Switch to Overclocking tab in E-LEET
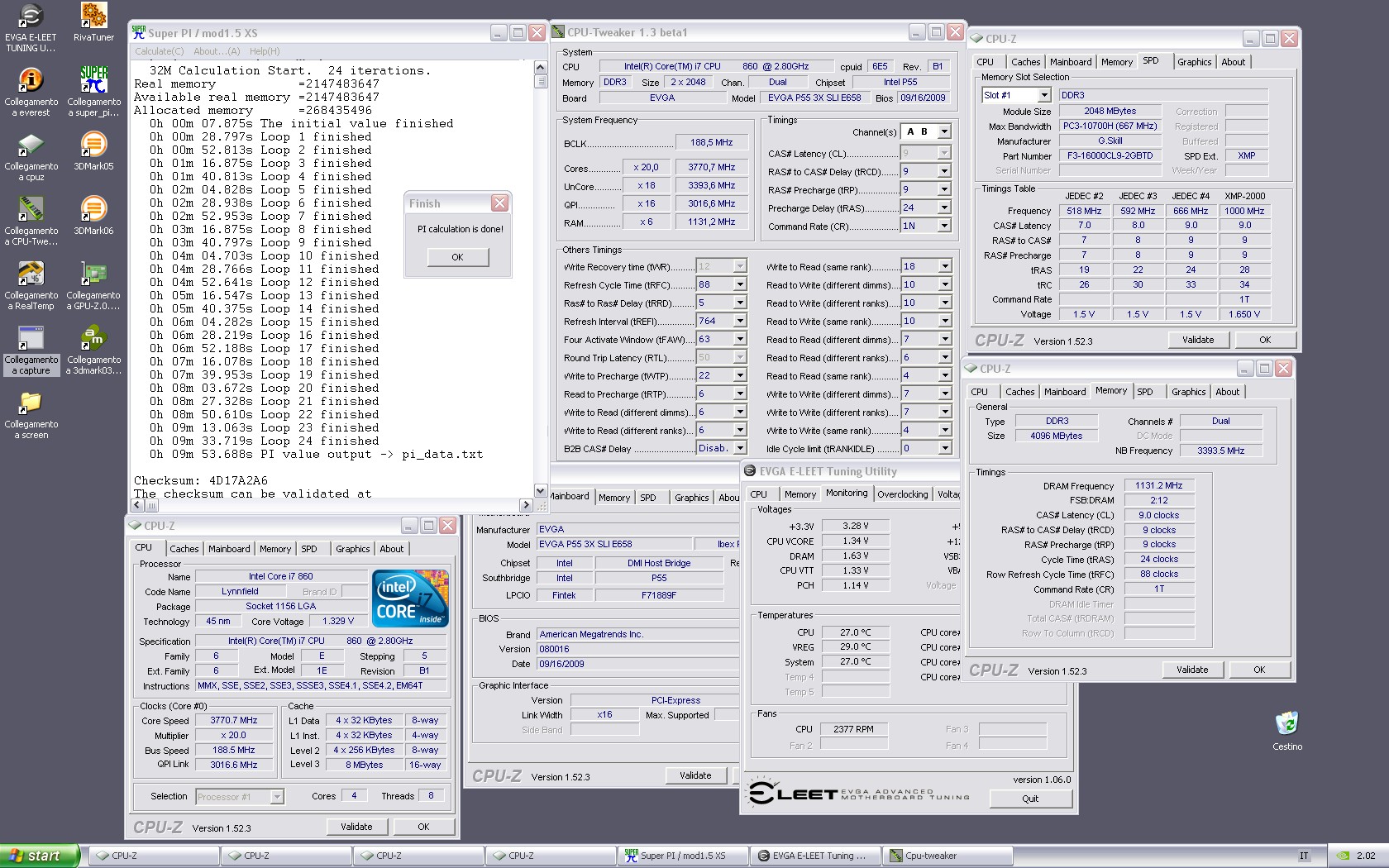The image size is (1389, 868). click(902, 494)
